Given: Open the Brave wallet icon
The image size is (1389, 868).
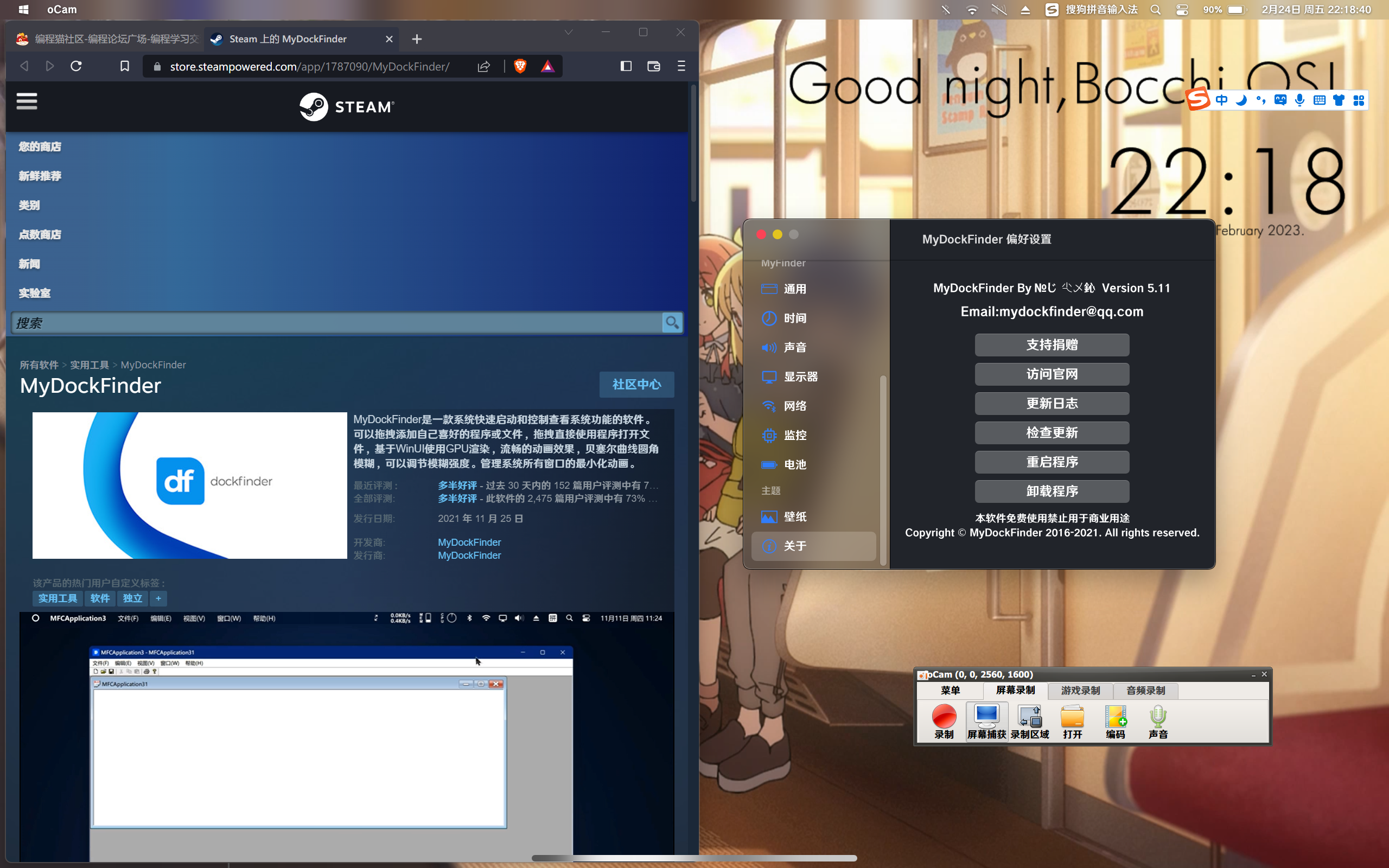Looking at the screenshot, I should [654, 66].
